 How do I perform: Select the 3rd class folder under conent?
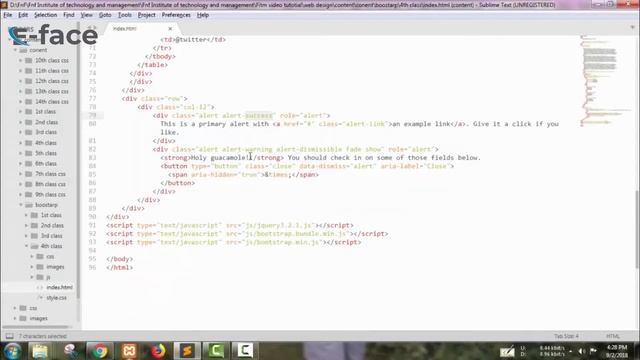[x=46, y=133]
